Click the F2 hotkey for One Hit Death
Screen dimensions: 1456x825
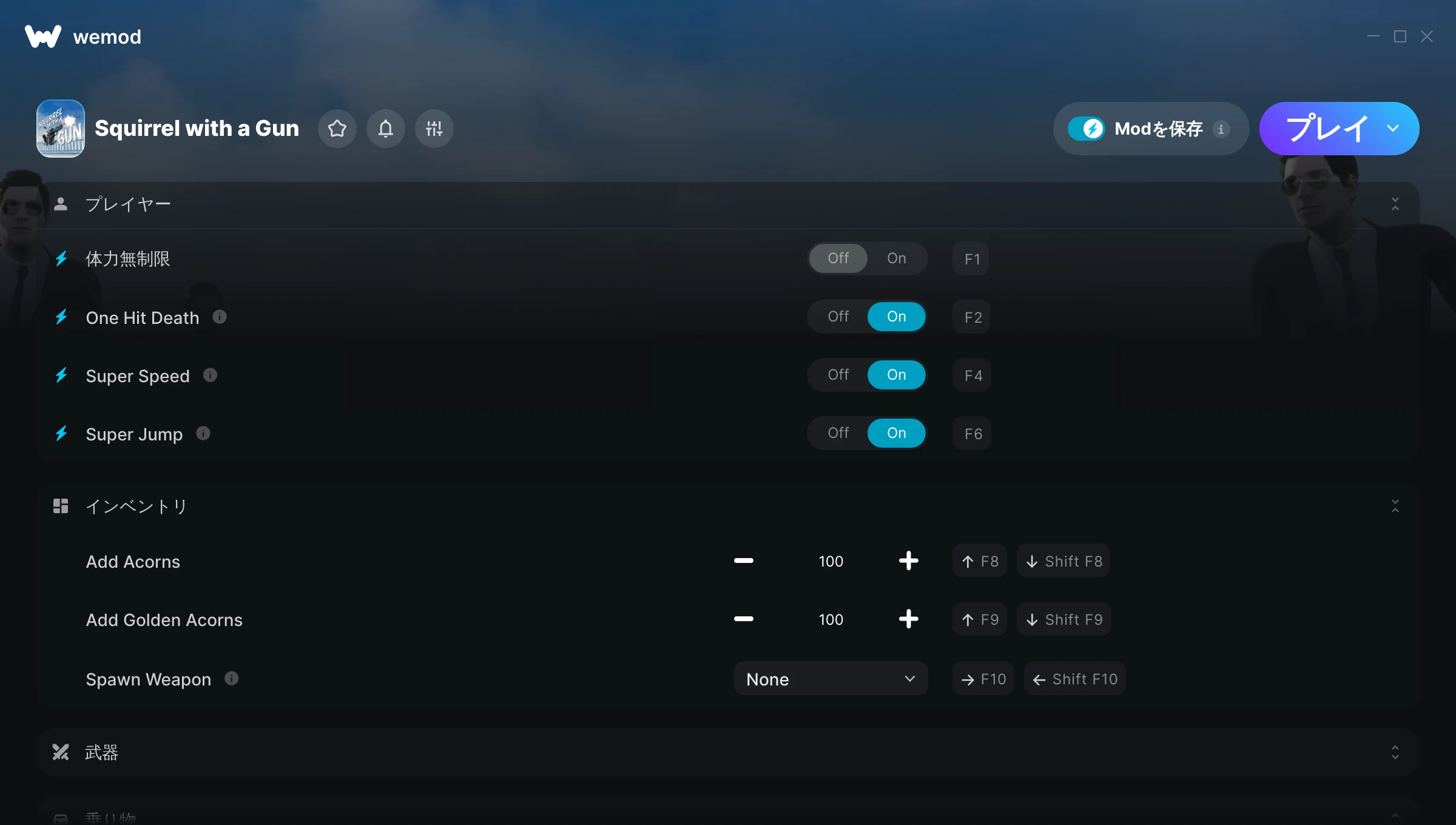coord(972,317)
